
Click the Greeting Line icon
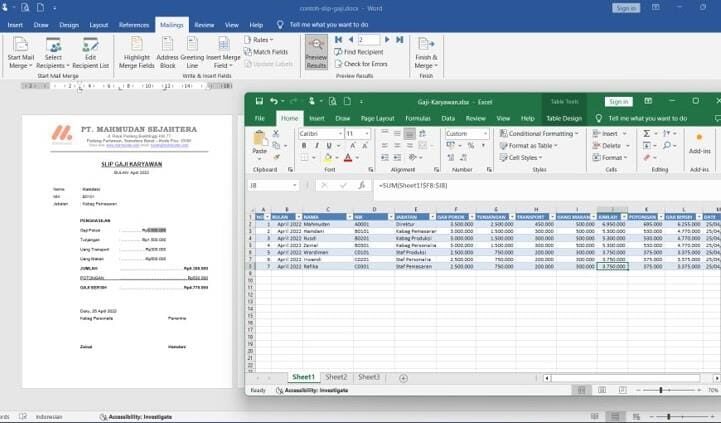point(191,50)
